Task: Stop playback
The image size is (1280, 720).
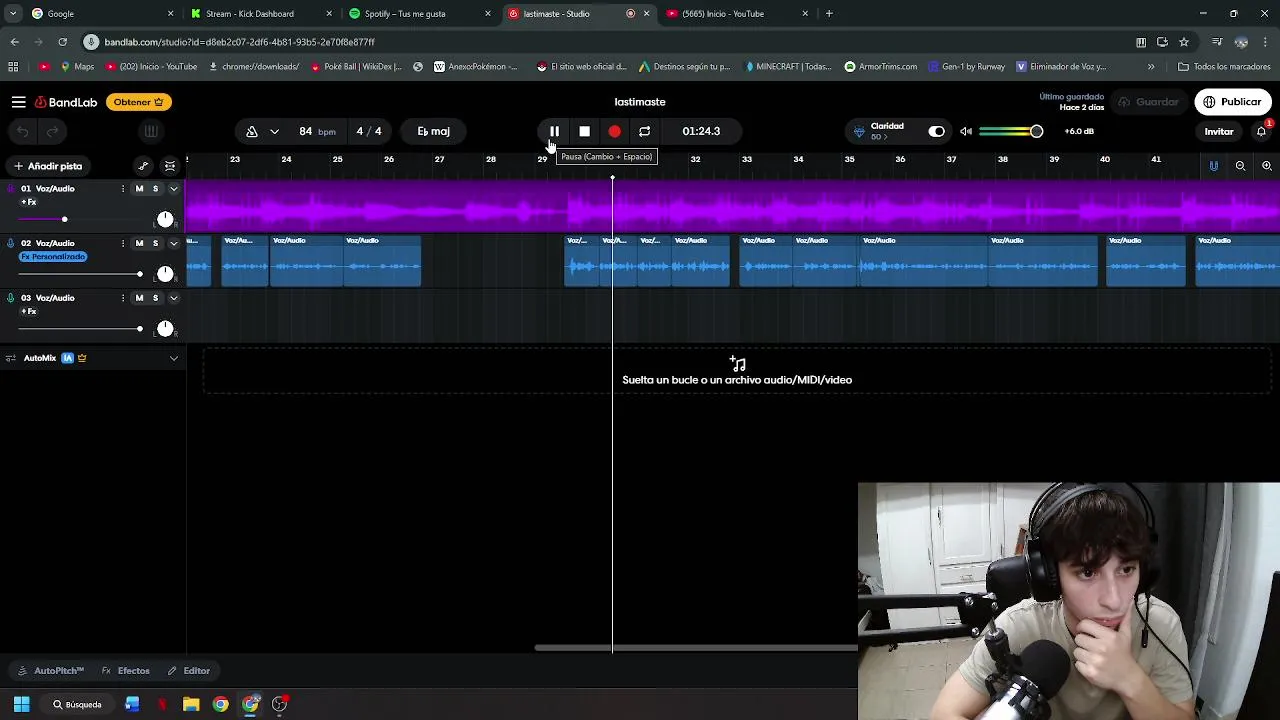Action: pos(584,131)
